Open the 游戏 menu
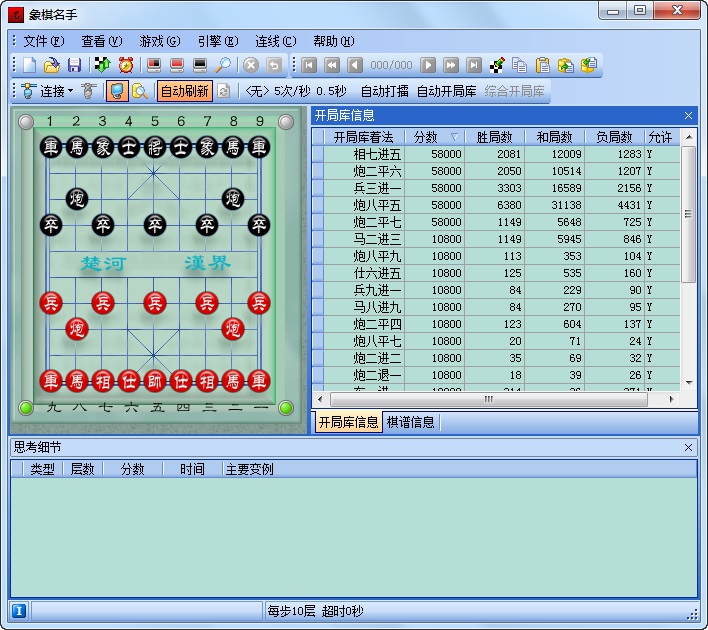Screen dimensions: 708x630 [x=159, y=41]
